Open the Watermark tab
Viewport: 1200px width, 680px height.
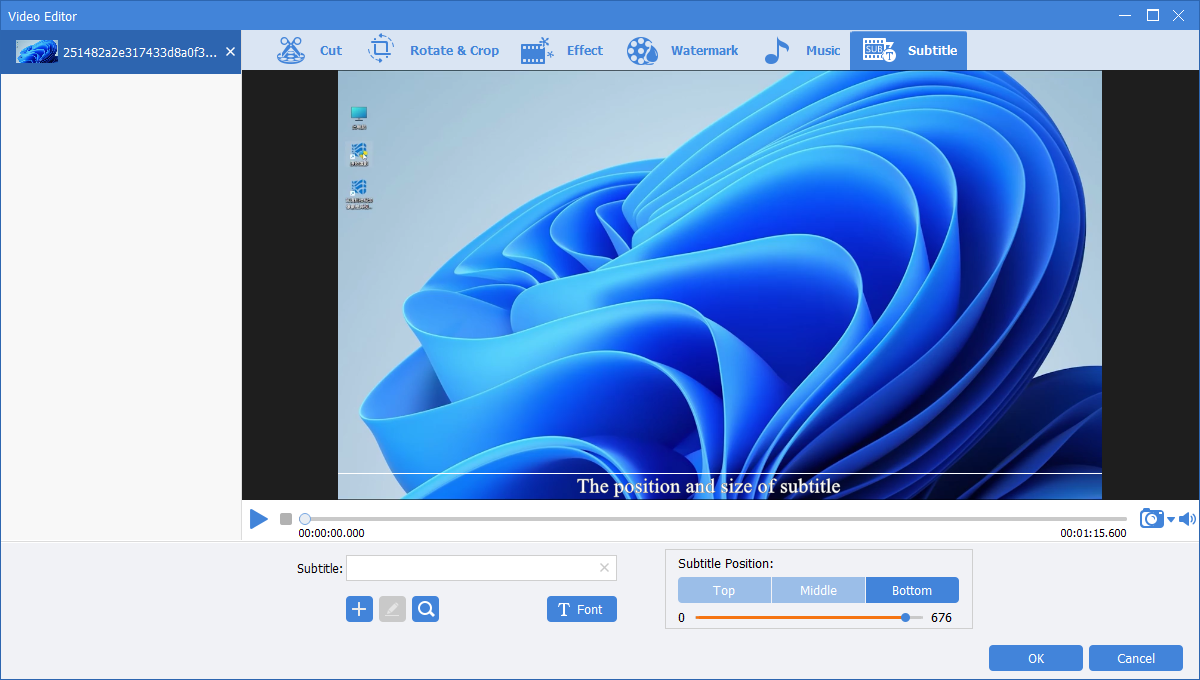pyautogui.click(x=683, y=50)
